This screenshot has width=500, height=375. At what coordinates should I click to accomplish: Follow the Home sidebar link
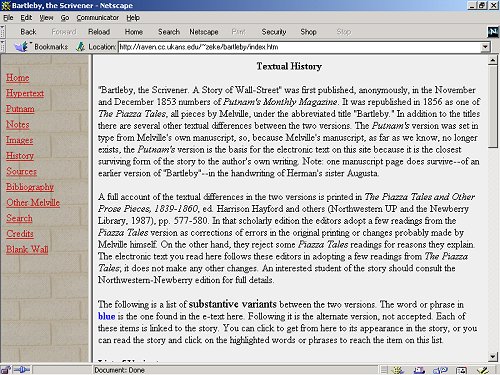coord(18,78)
